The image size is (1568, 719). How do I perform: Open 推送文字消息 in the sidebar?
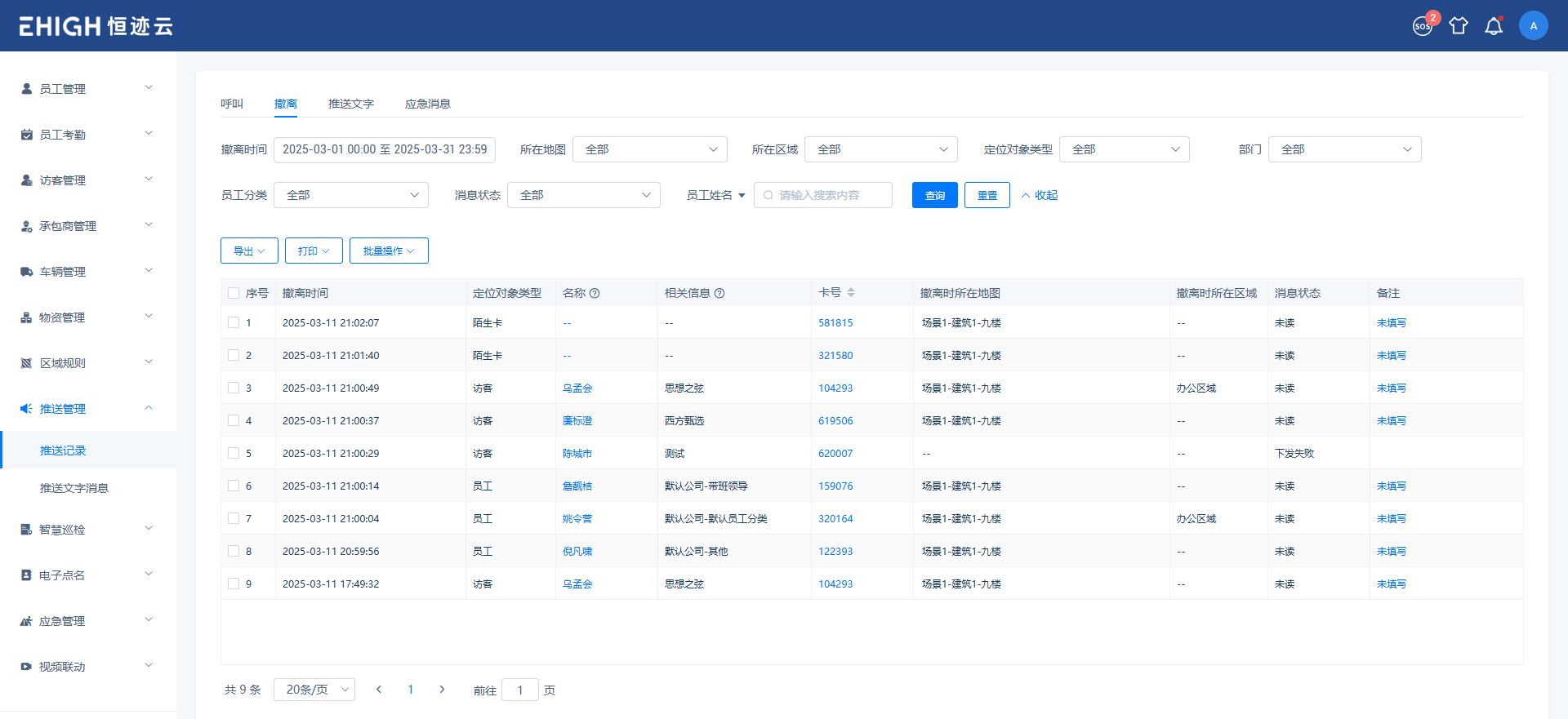pyautogui.click(x=74, y=488)
